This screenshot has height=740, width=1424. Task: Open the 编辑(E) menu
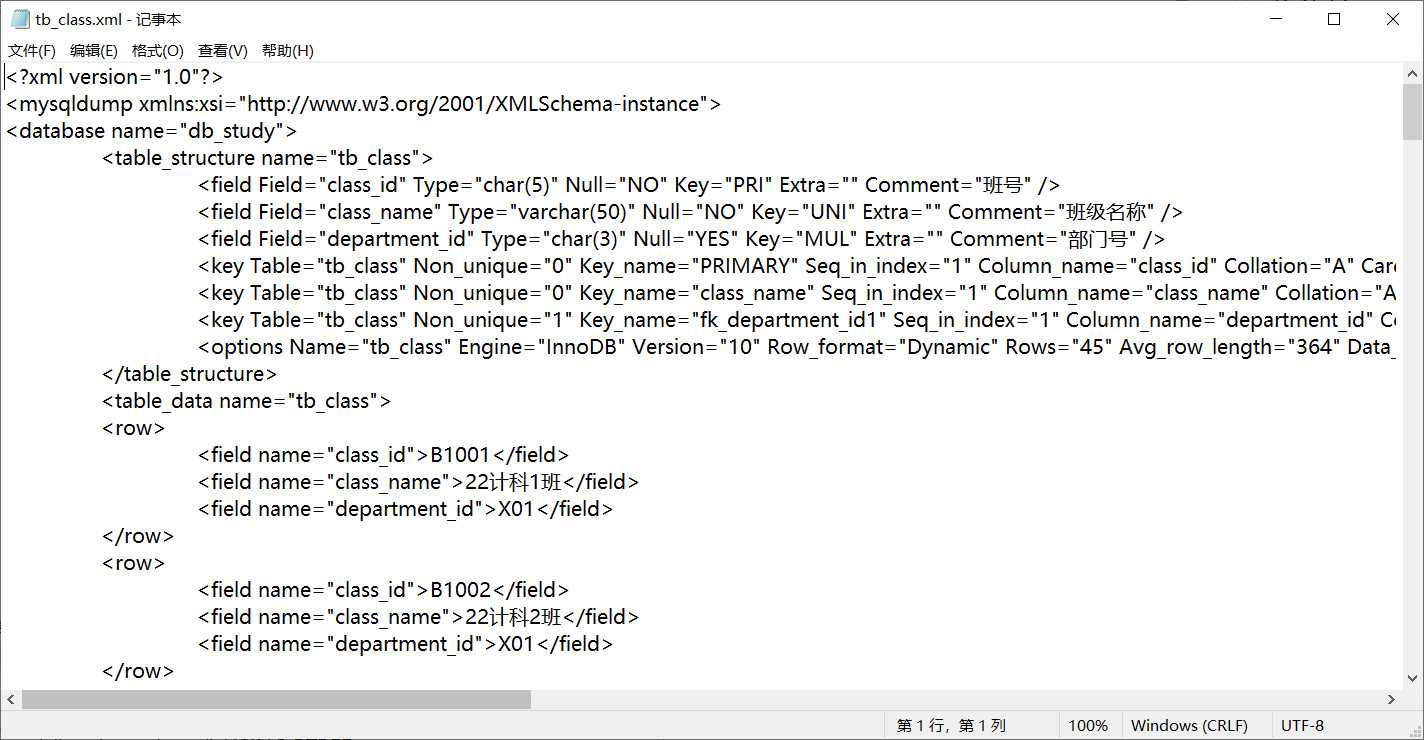pos(93,51)
